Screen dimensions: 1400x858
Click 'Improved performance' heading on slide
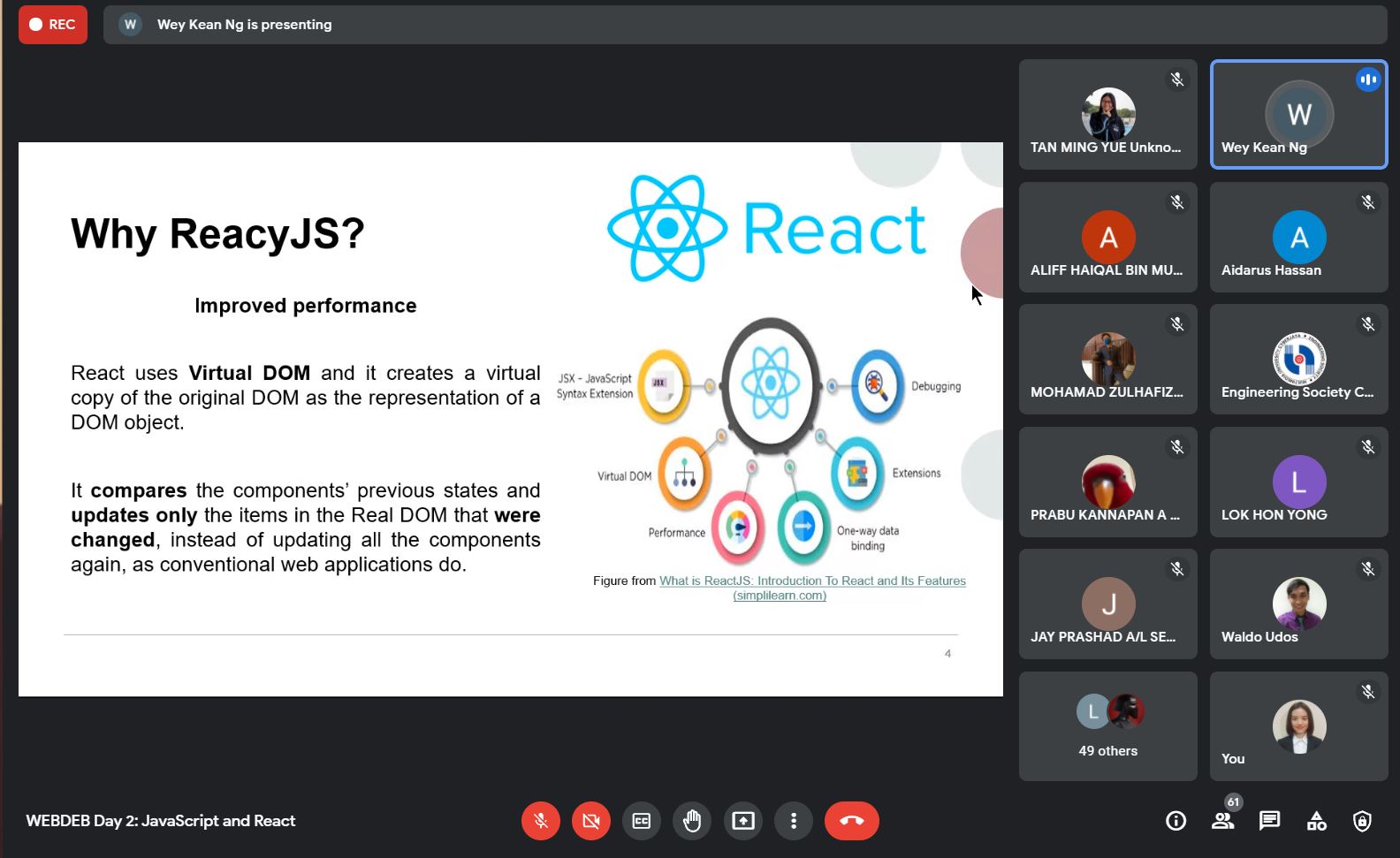(x=306, y=306)
